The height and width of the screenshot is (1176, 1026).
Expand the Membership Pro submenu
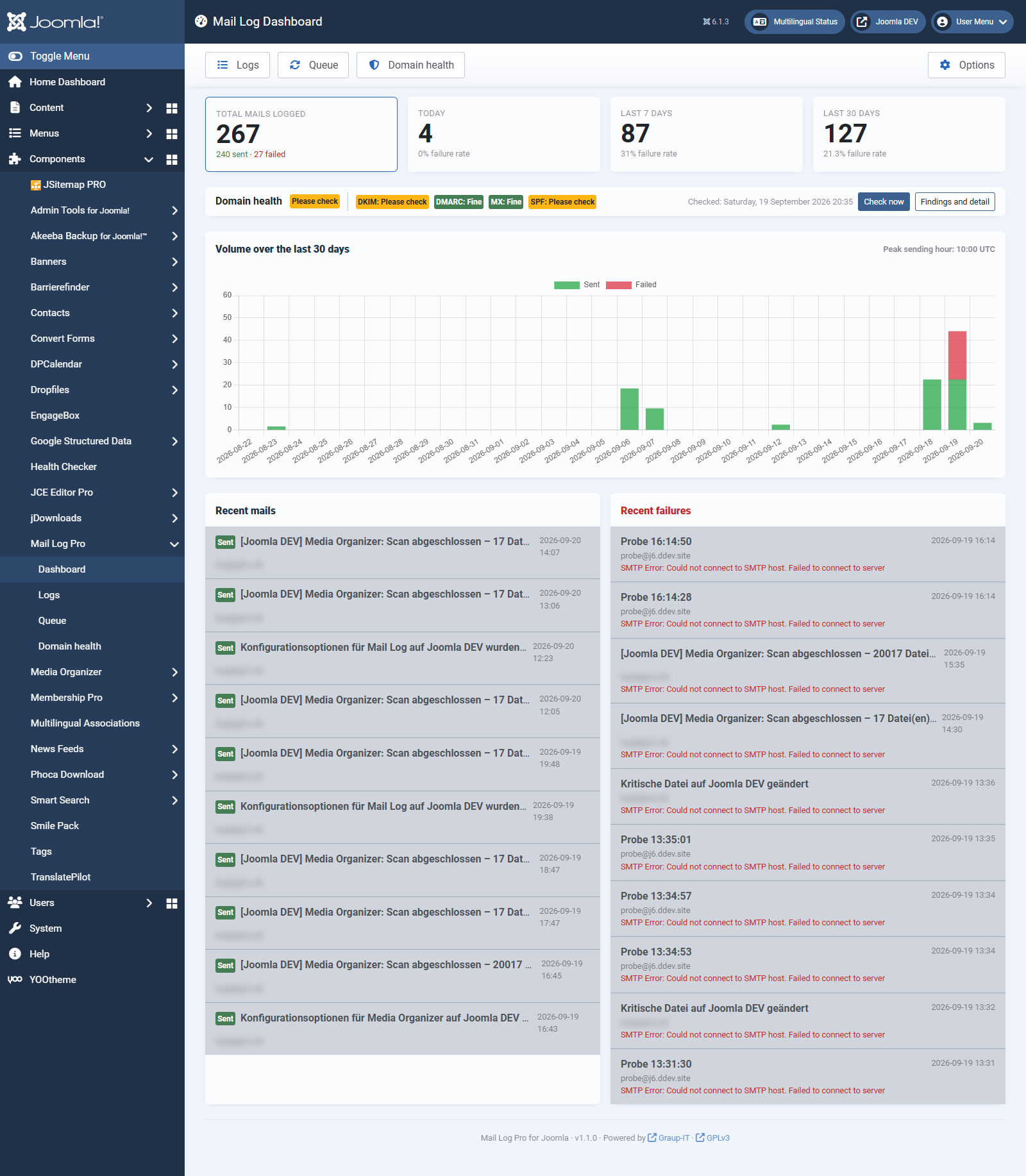pyautogui.click(x=174, y=698)
